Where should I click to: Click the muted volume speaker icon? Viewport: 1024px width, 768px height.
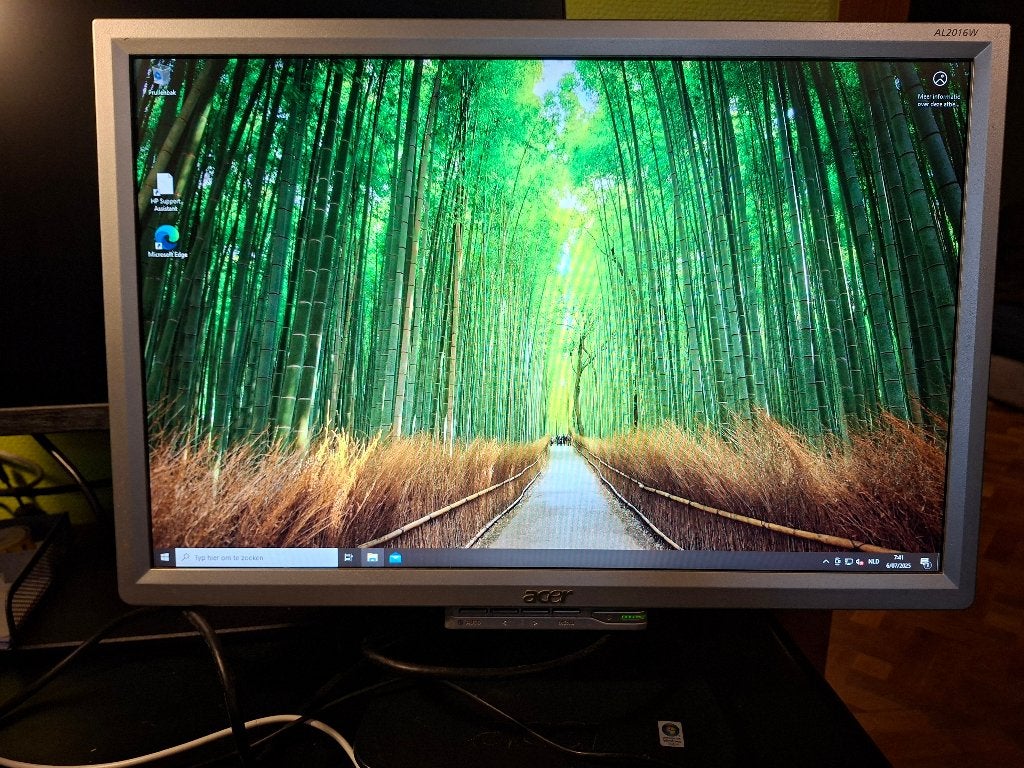click(x=860, y=562)
